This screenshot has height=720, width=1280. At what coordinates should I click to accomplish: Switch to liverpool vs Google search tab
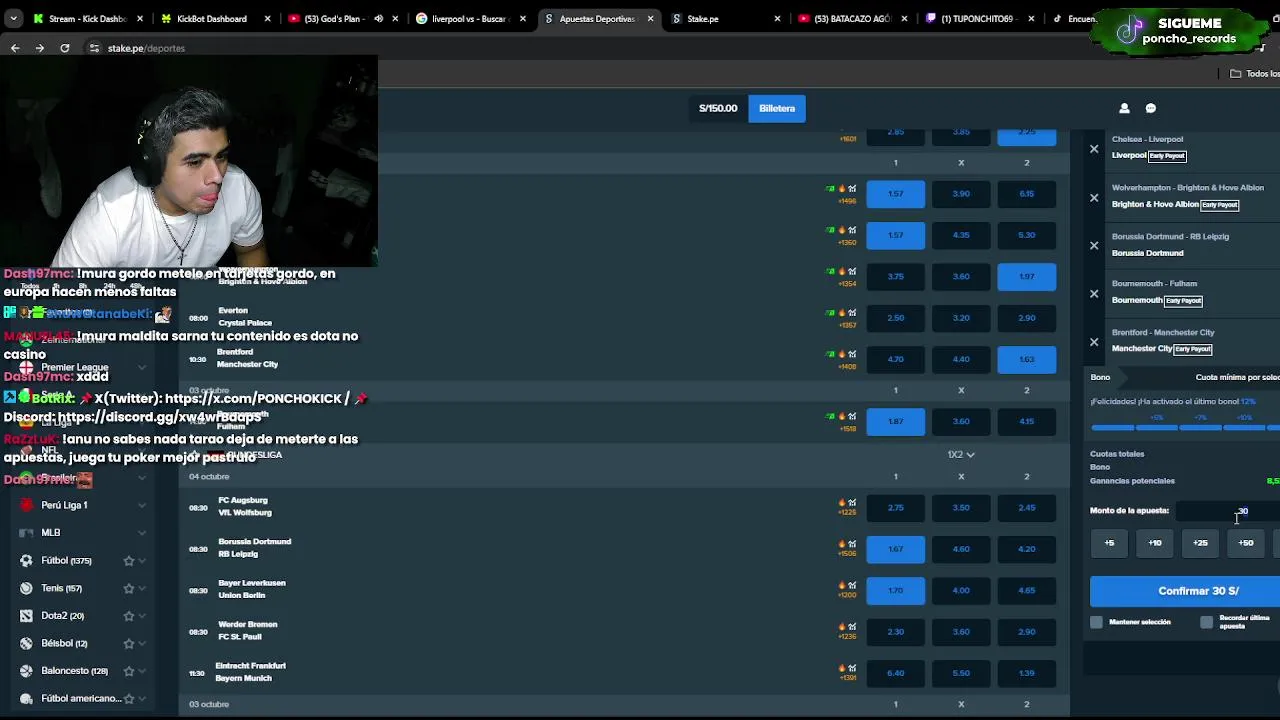pyautogui.click(x=471, y=18)
